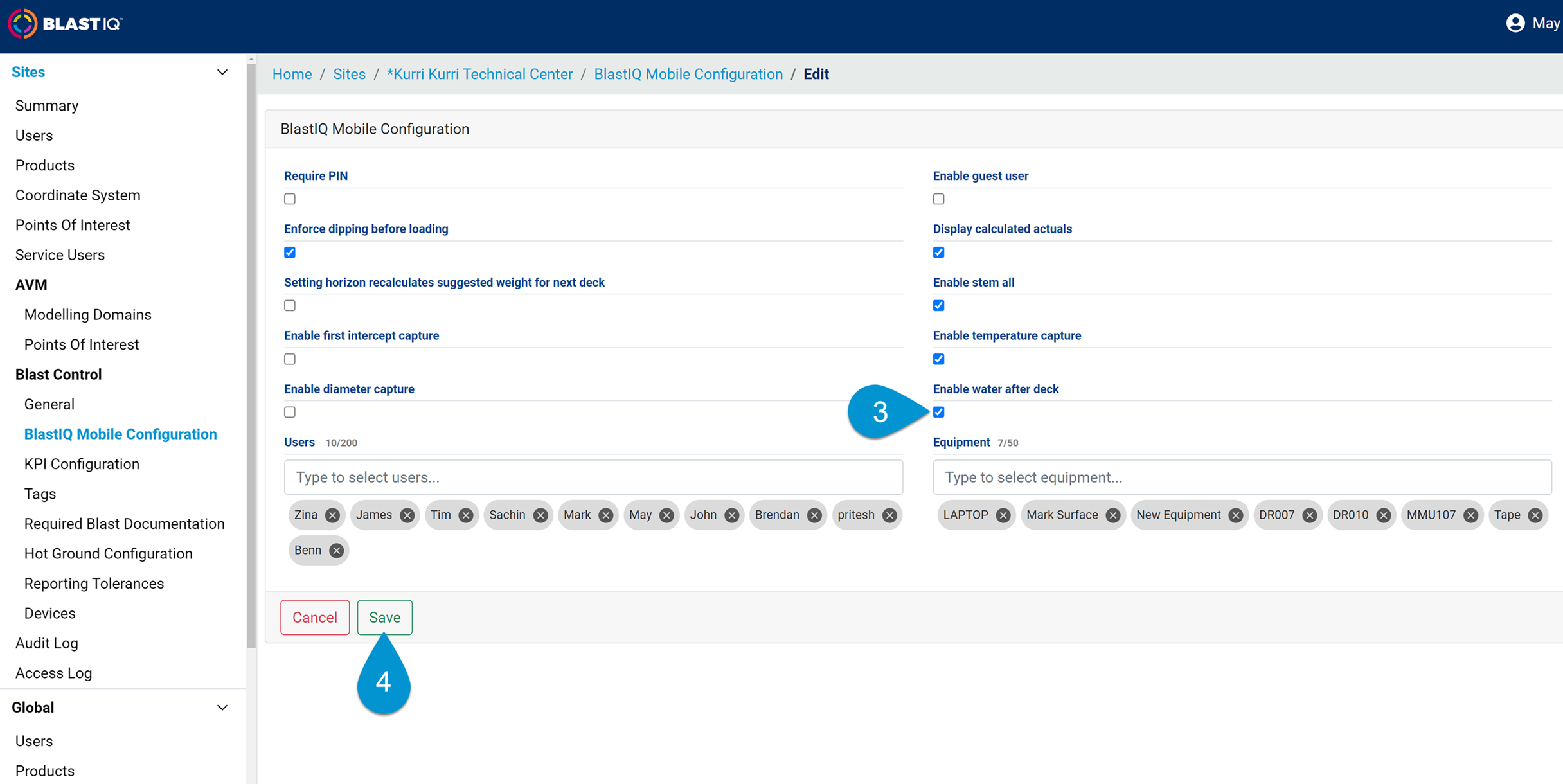1563x784 pixels.
Task: Remove DR010 equipment chip
Action: 1384,515
